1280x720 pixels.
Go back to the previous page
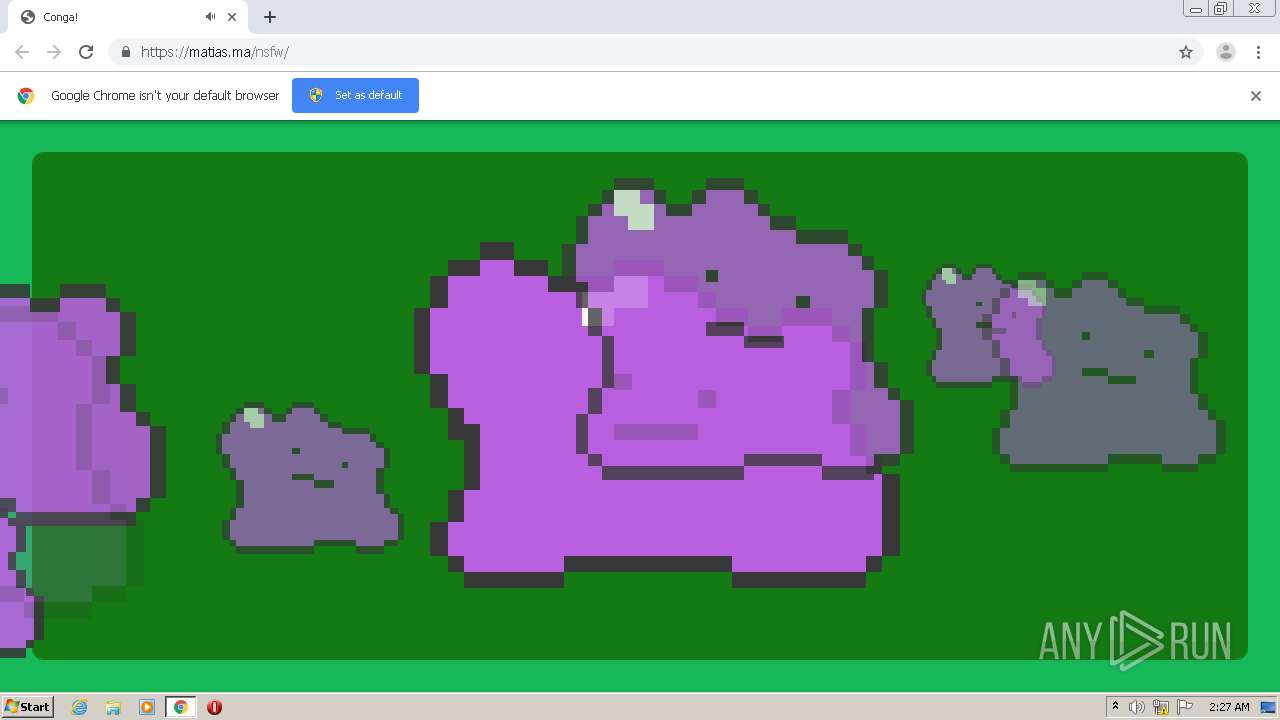22,52
